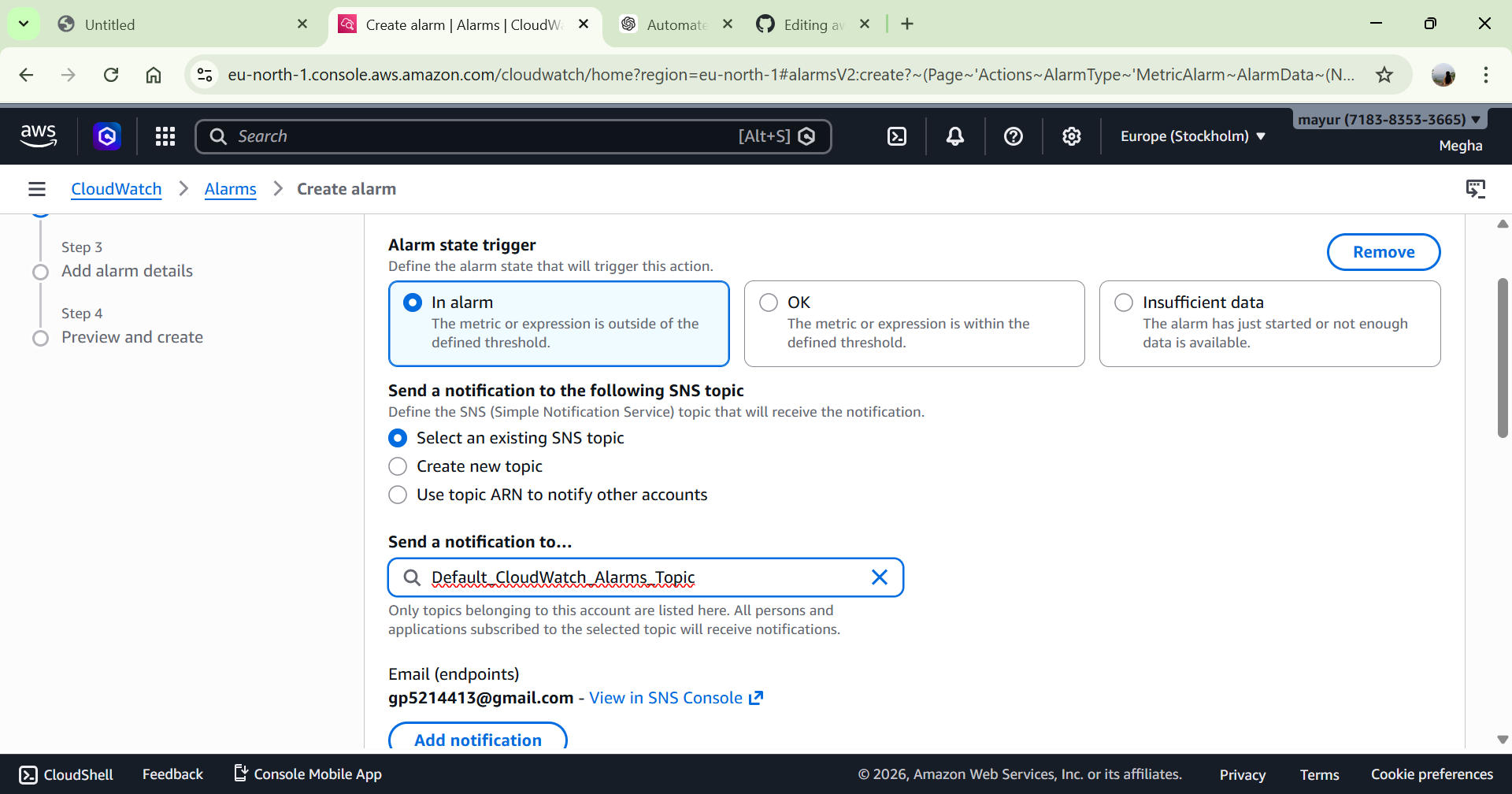Open the Chrome three-dot menu
Viewport: 1512px width, 794px height.
coord(1486,75)
